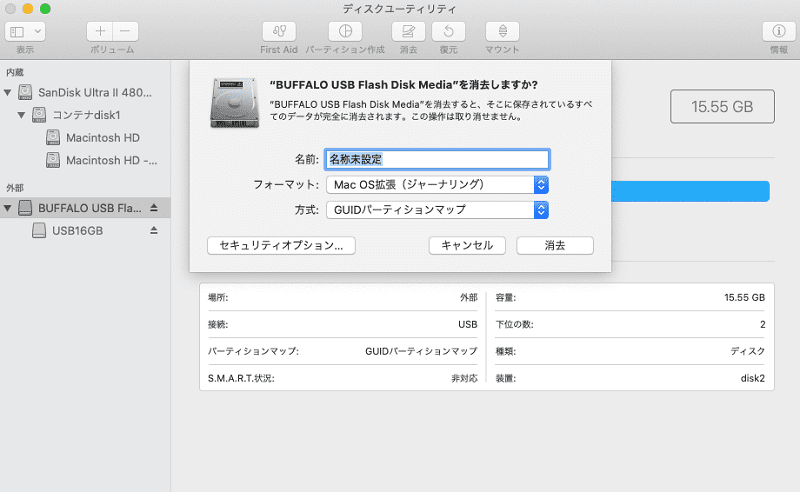800x492 pixels.
Task: Open the format (フォーマット) dropdown
Action: click(x=437, y=185)
